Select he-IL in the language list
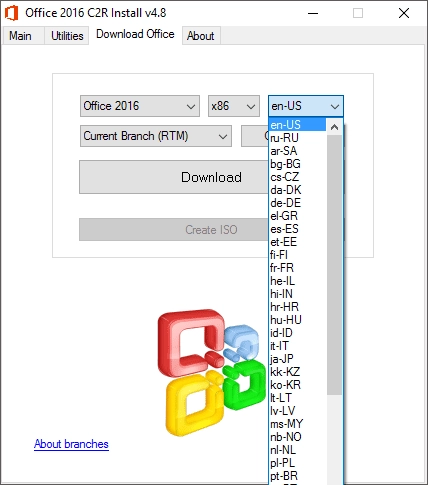This screenshot has height=485, width=428. (x=297, y=281)
